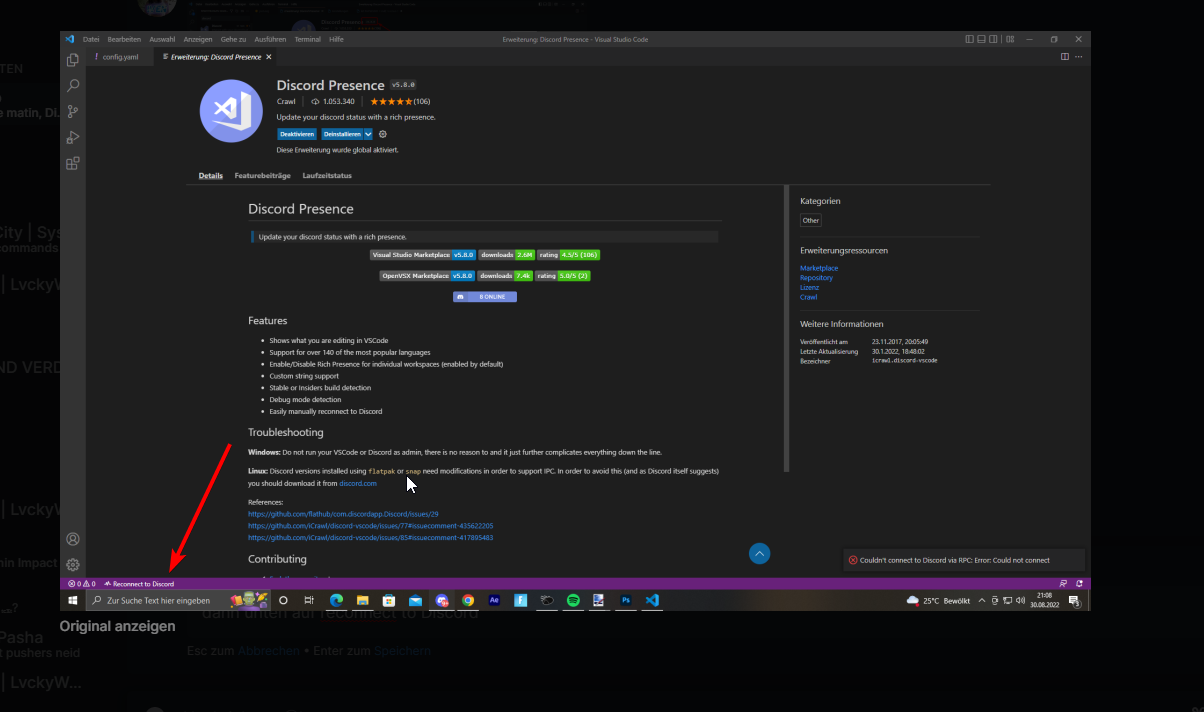The image size is (1204, 712).
Task: Click the scroll-to-top round arrow button
Action: [759, 553]
